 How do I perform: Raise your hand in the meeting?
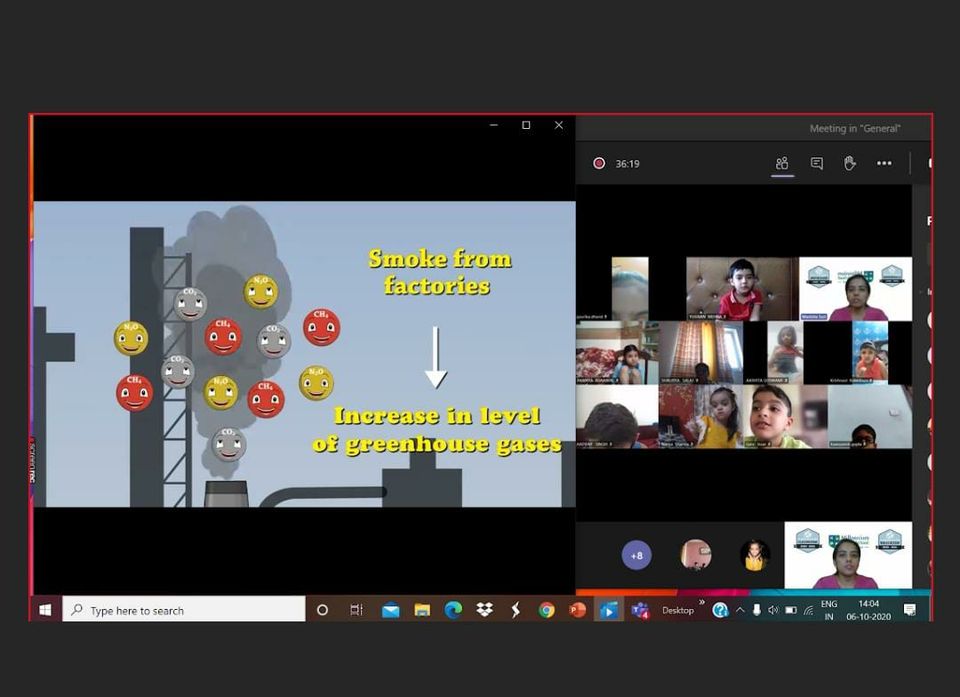850,163
